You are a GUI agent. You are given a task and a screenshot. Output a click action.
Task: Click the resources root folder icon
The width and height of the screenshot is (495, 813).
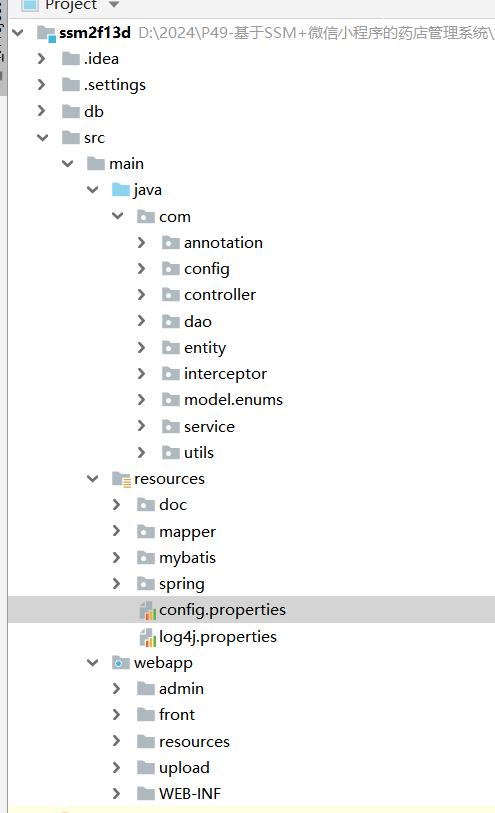point(121,479)
